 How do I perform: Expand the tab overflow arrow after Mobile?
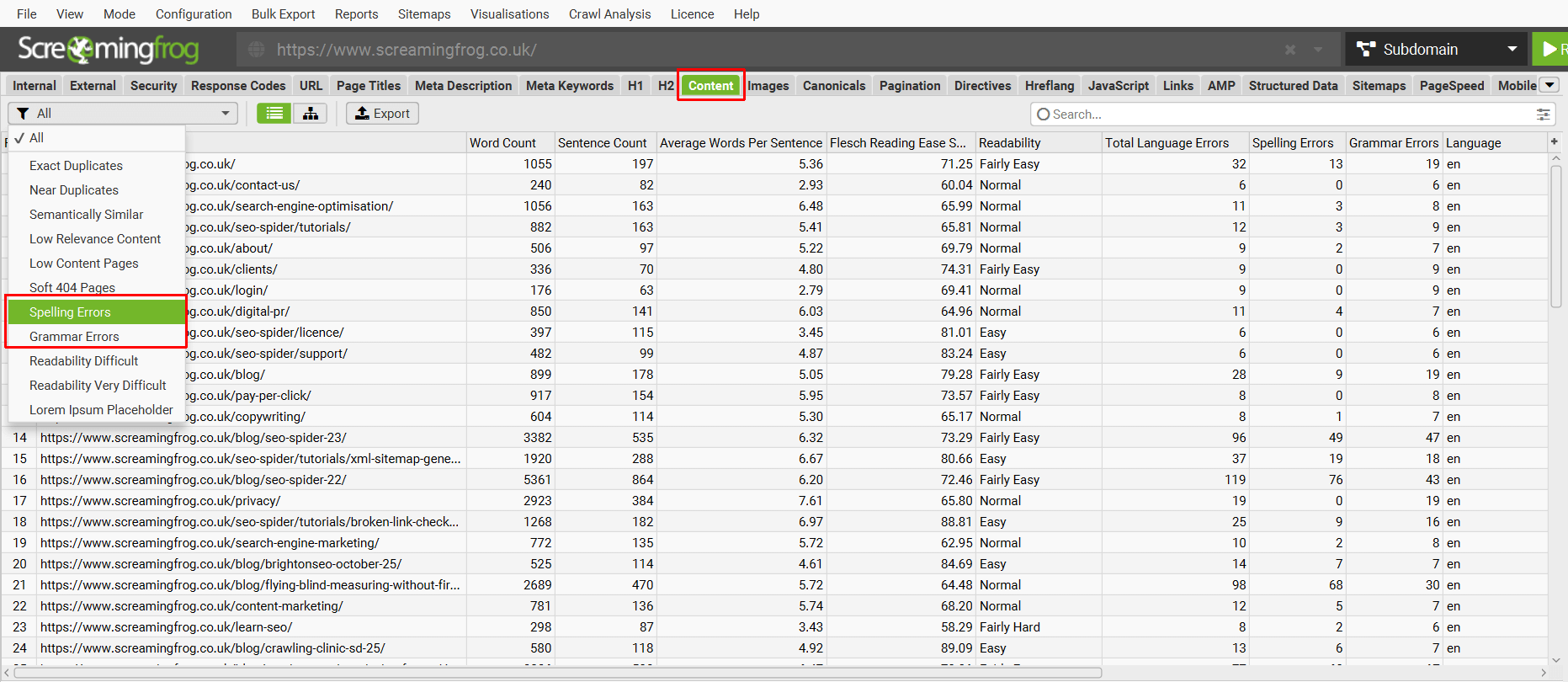pos(1549,85)
